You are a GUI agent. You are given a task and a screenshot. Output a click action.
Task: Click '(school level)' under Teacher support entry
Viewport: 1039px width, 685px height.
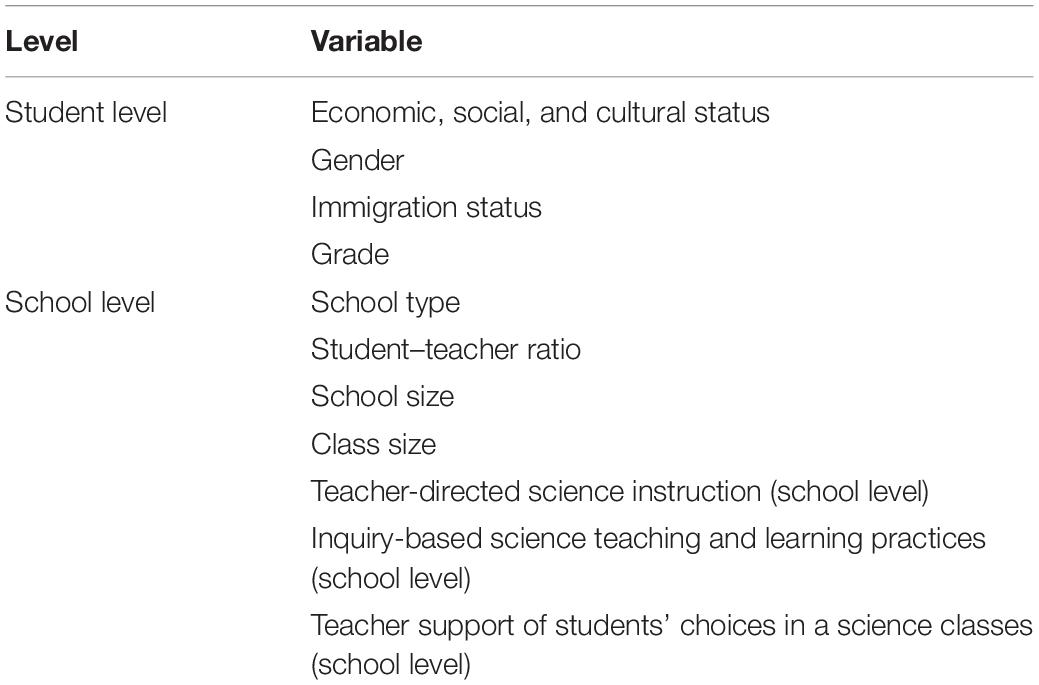(390, 664)
